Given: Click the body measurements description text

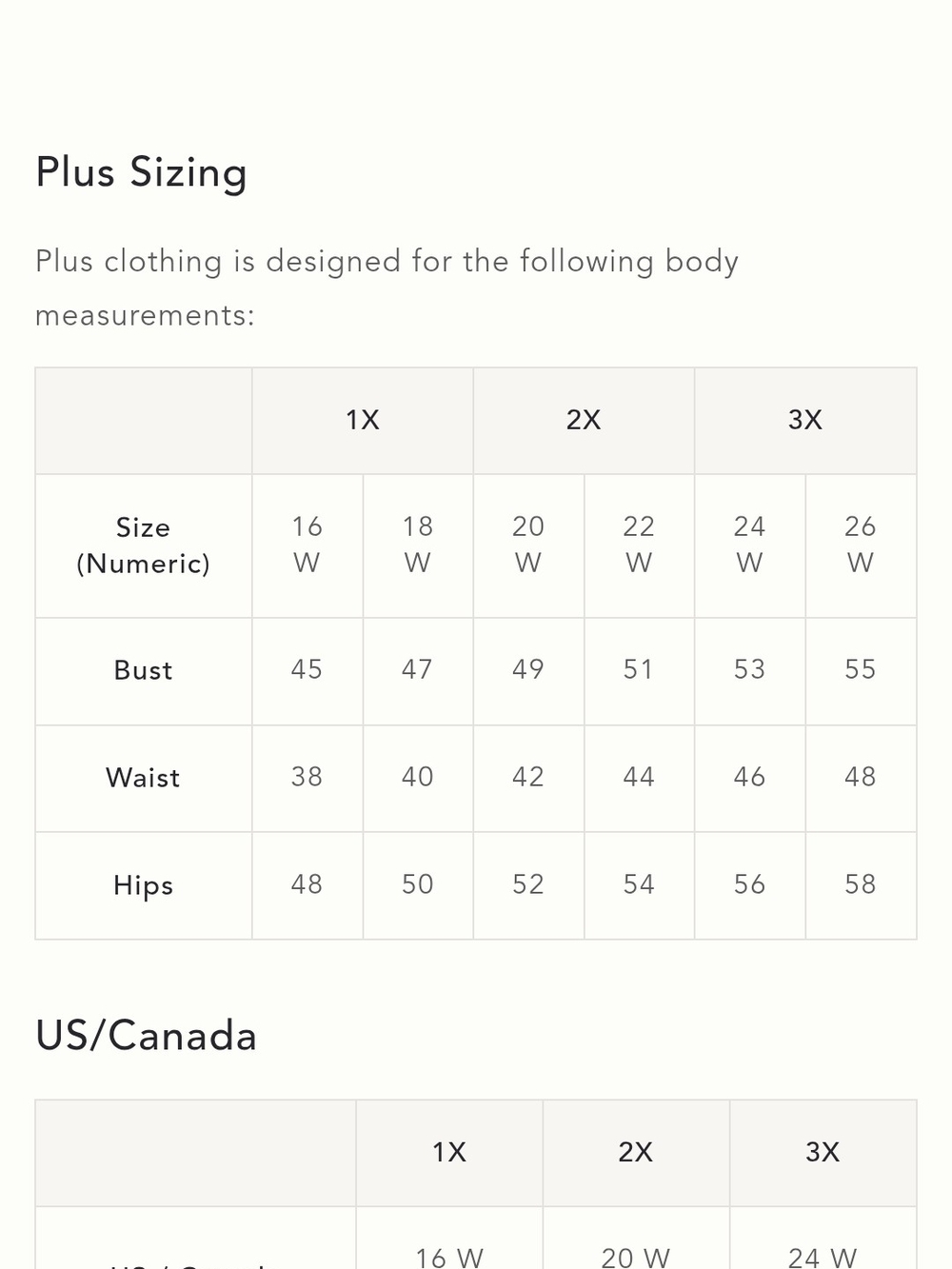Looking at the screenshot, I should tap(387, 288).
